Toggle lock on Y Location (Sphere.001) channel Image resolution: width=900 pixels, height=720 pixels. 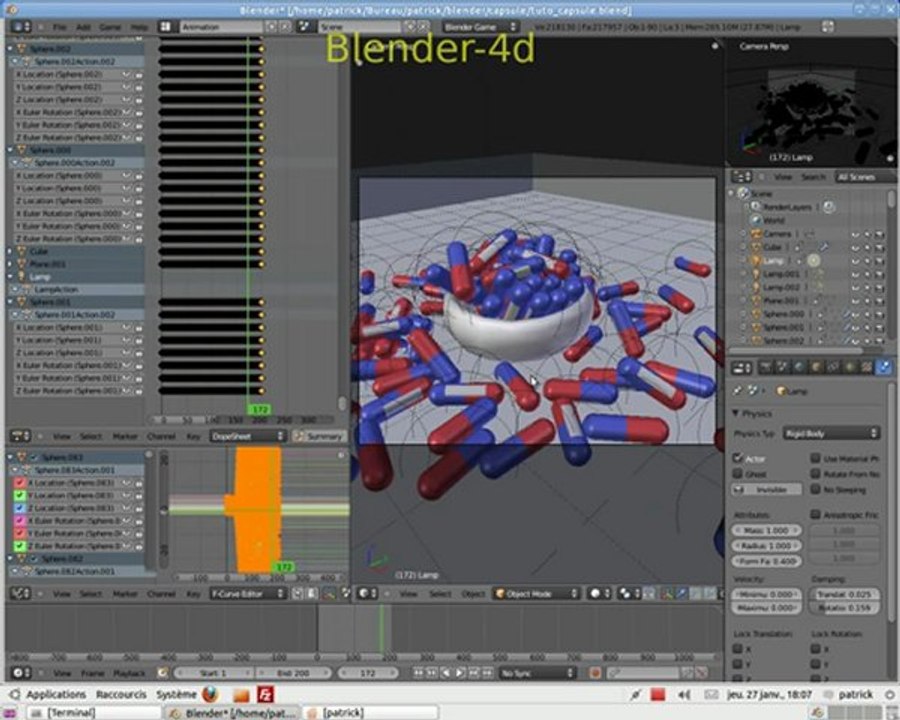click(x=138, y=340)
